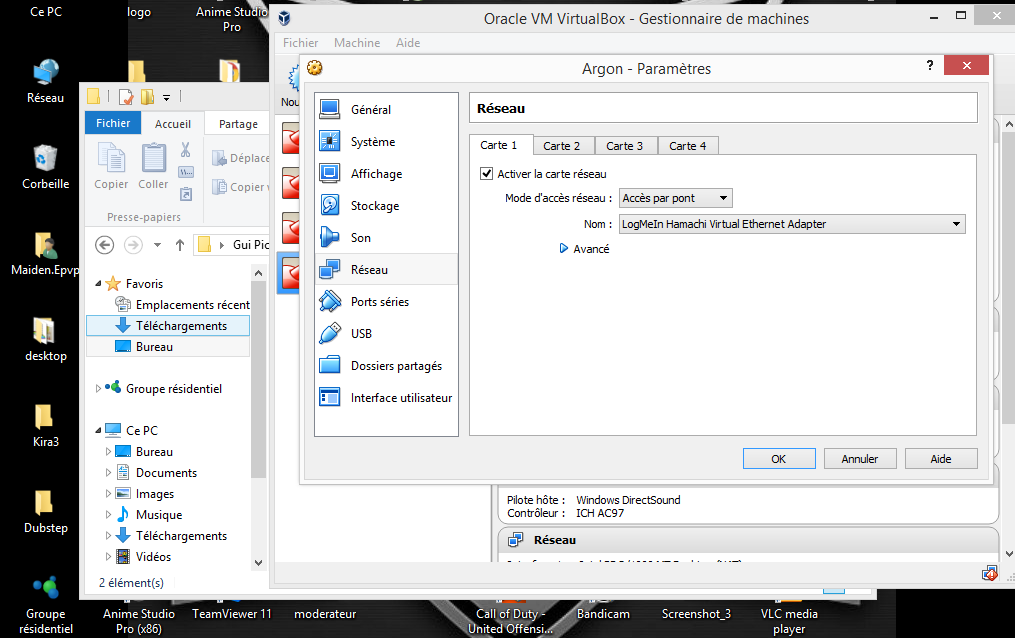
Task: Open the Système settings category
Action: coord(386,142)
